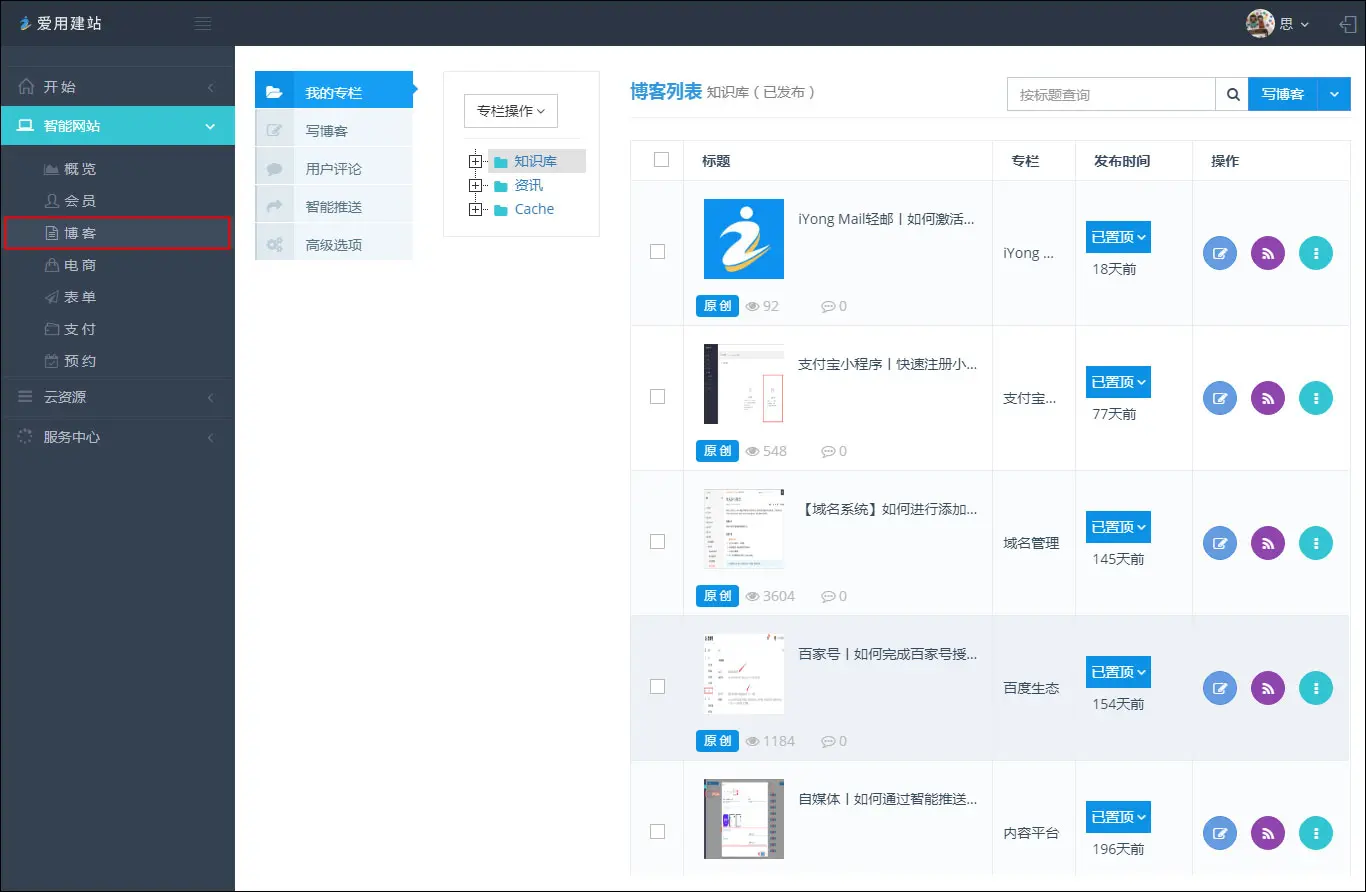
Task: Check the box for iYong Mail post
Action: 657,252
